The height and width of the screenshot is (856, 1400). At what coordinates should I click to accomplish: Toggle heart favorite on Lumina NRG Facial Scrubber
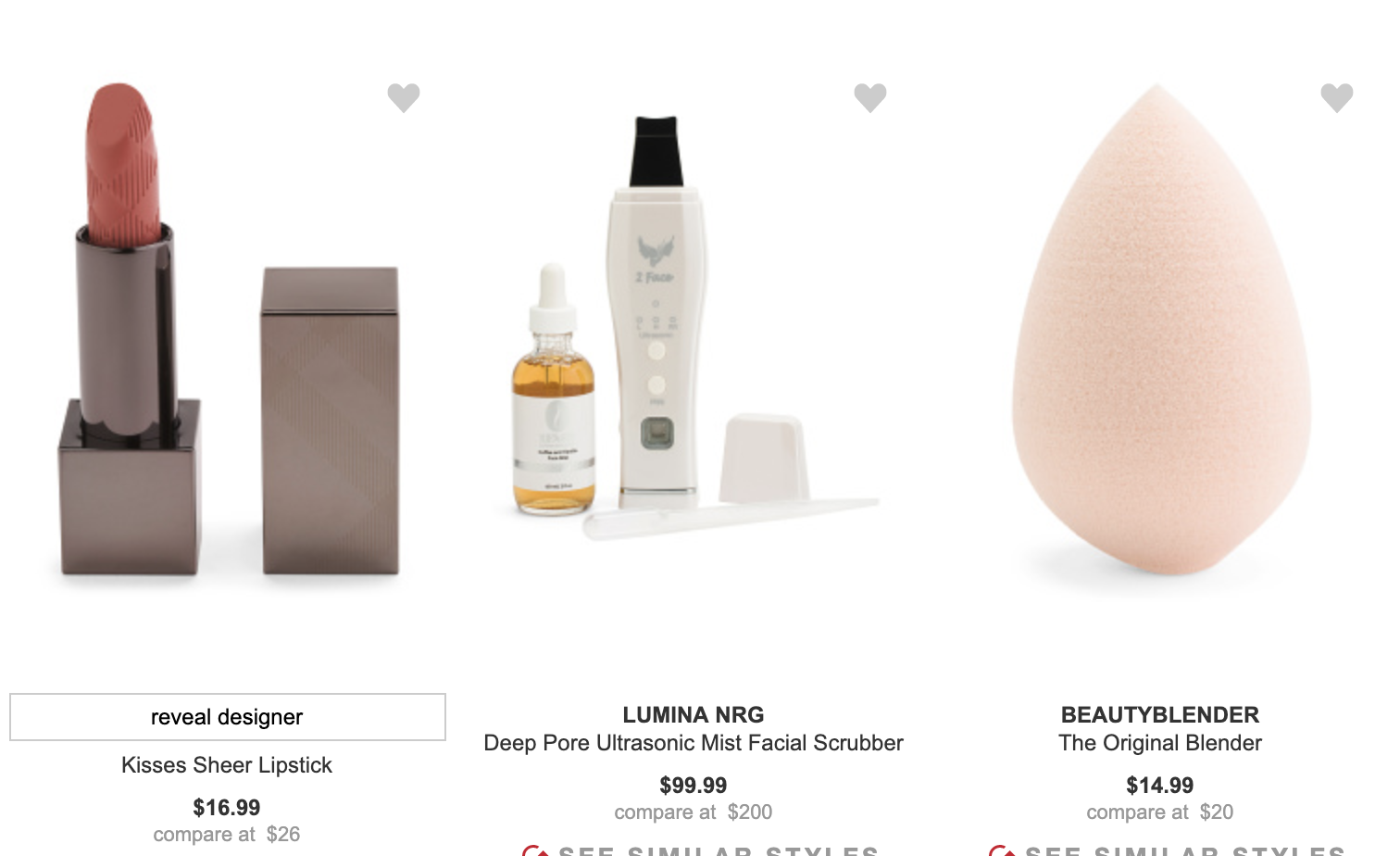[870, 97]
